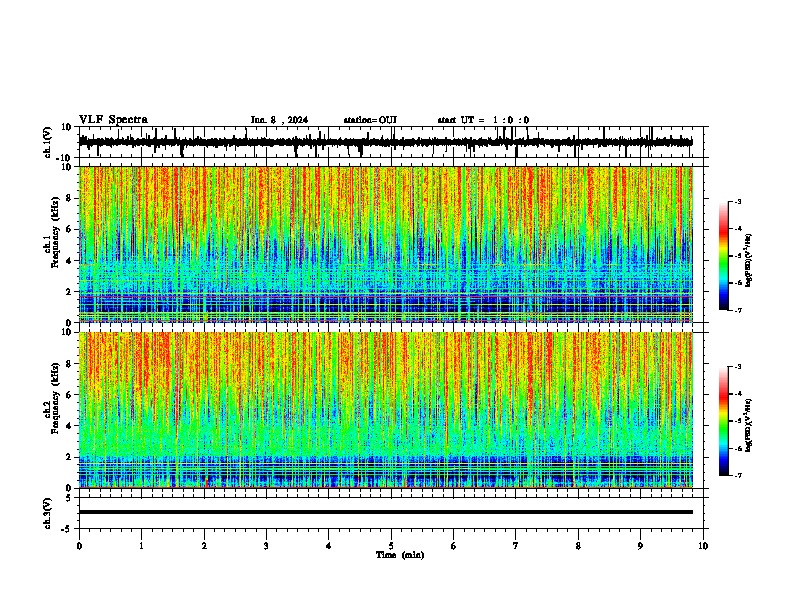Viewport: 792px width, 612px height.
Task: Click the time axis tick label "3"
Action: coord(266,546)
